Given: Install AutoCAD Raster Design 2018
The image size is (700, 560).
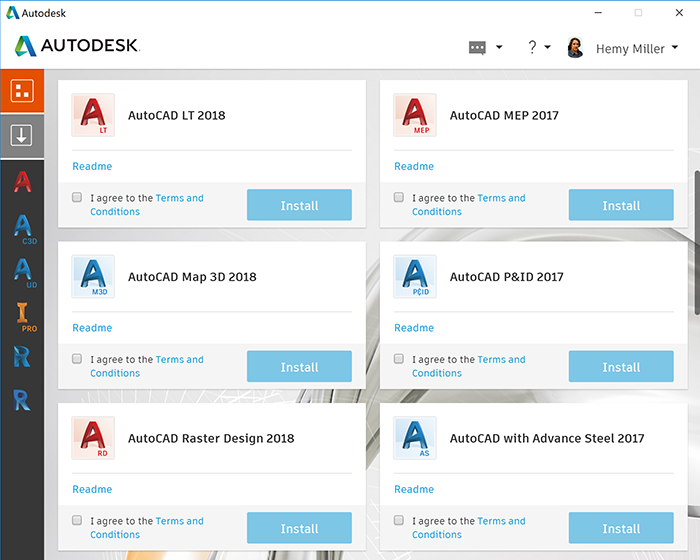Looking at the screenshot, I should click(x=299, y=528).
